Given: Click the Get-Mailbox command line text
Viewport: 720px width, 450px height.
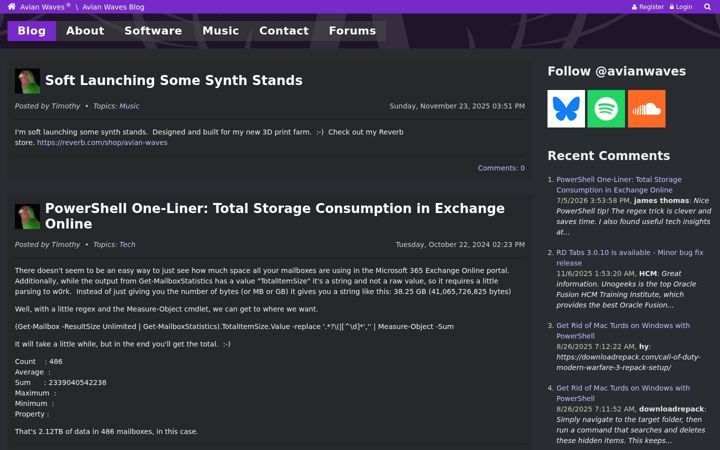Looking at the screenshot, I should (x=234, y=326).
